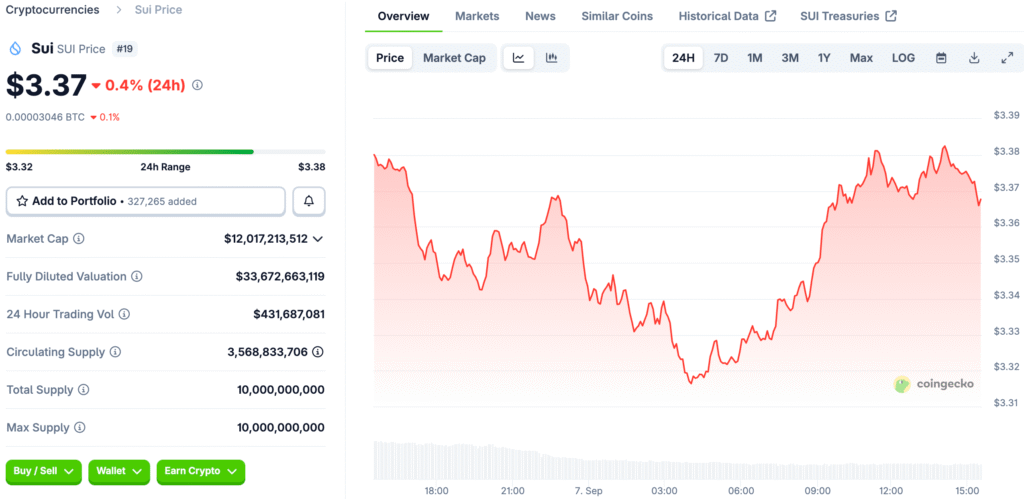Click Historical Data external link icon
Viewport: 1024px width, 499px height.
pos(771,16)
